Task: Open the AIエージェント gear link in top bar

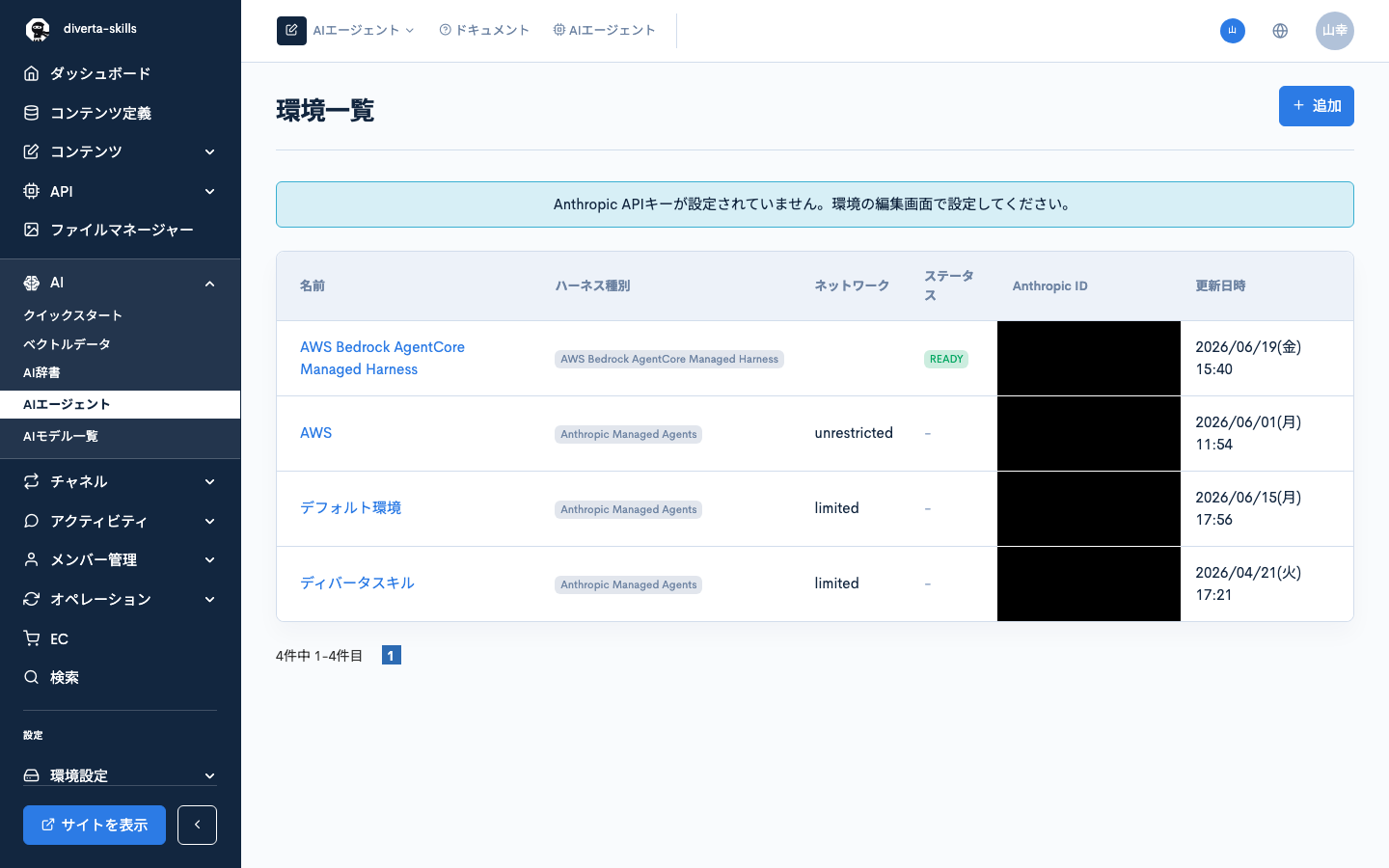Action: pos(604,31)
